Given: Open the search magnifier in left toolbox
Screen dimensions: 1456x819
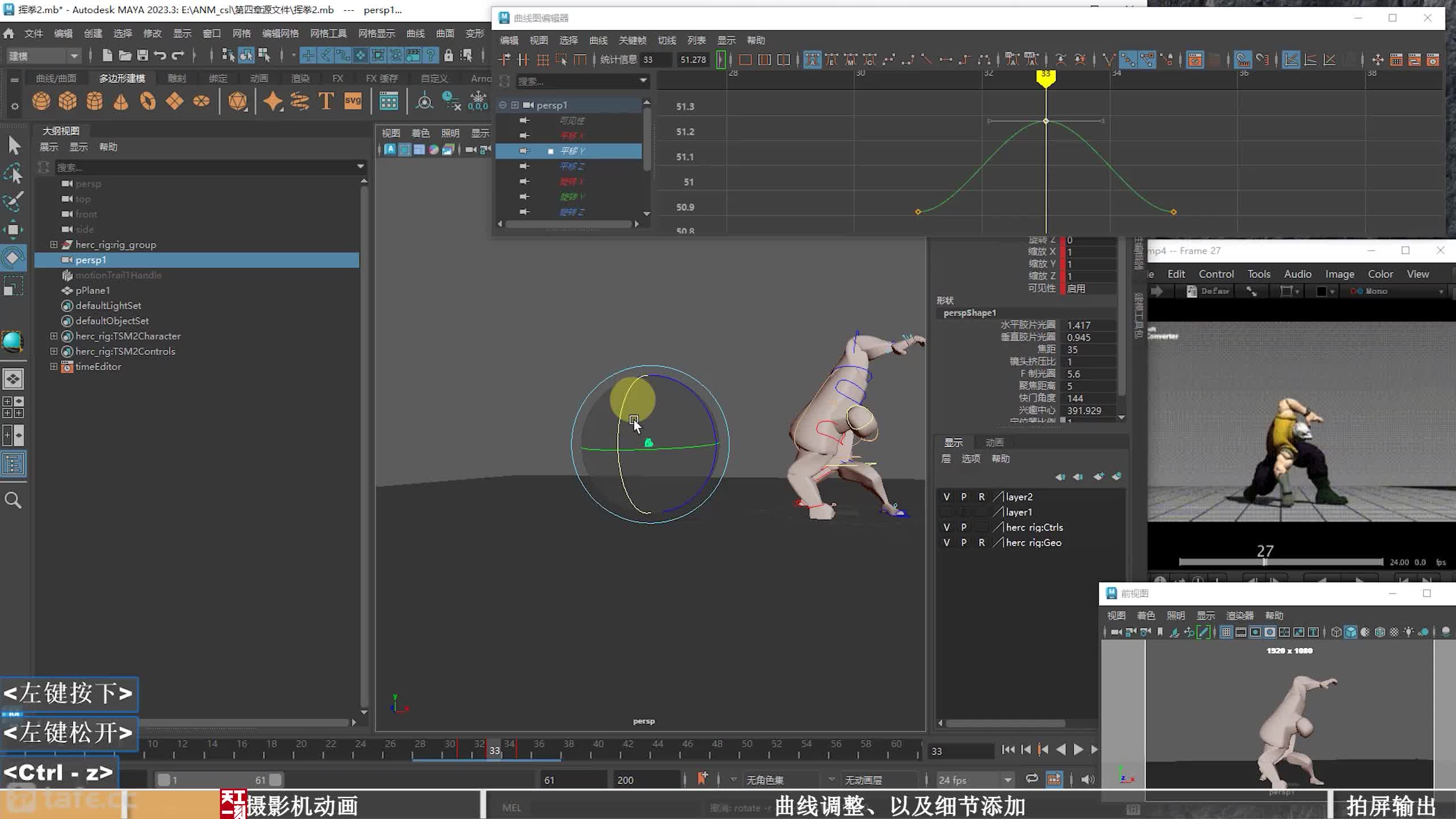Looking at the screenshot, I should tap(13, 500).
